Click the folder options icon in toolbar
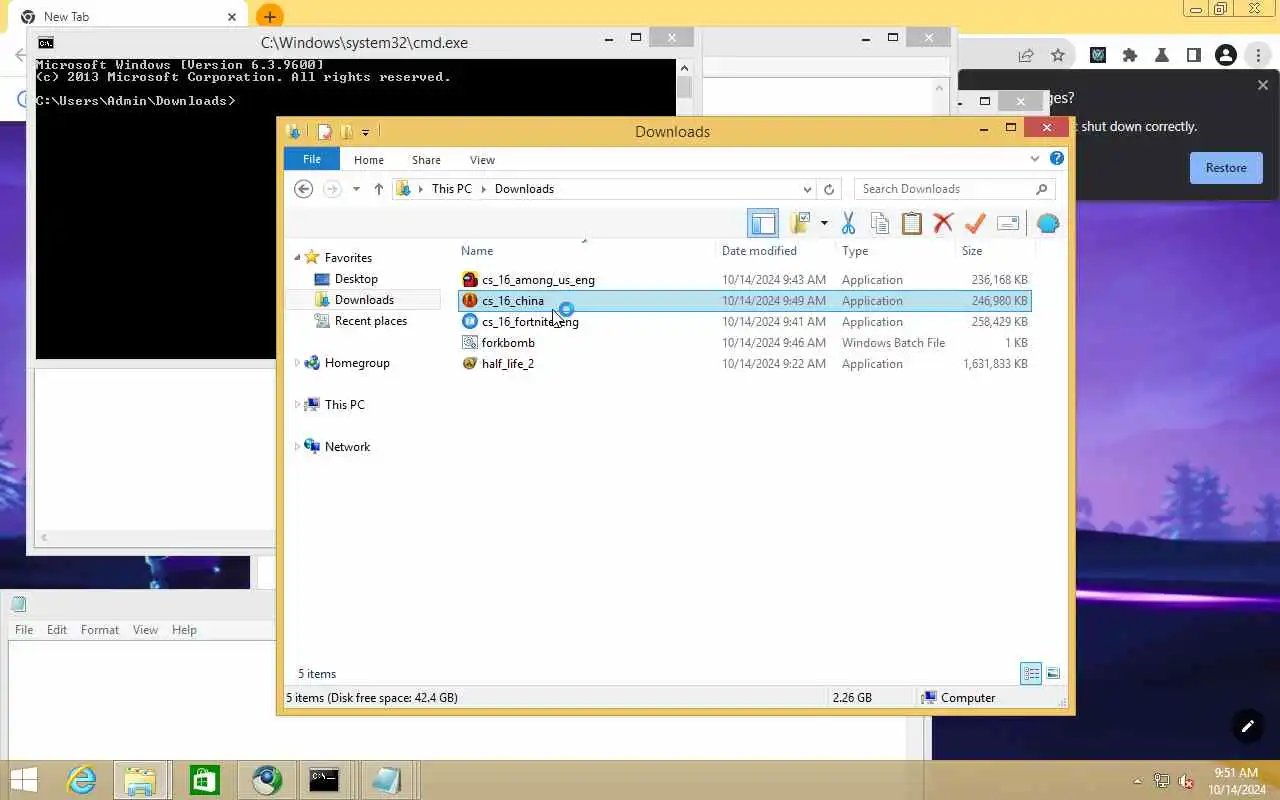Viewport: 1280px width, 800px height. pyautogui.click(x=800, y=223)
